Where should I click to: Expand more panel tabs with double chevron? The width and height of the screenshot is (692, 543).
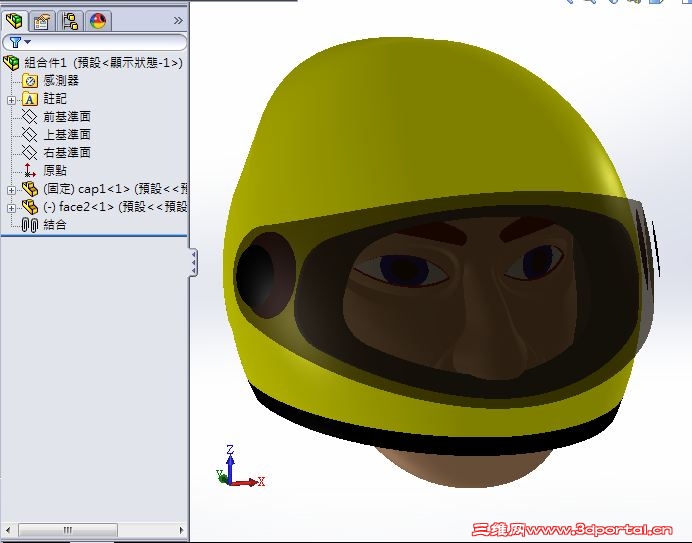178,21
